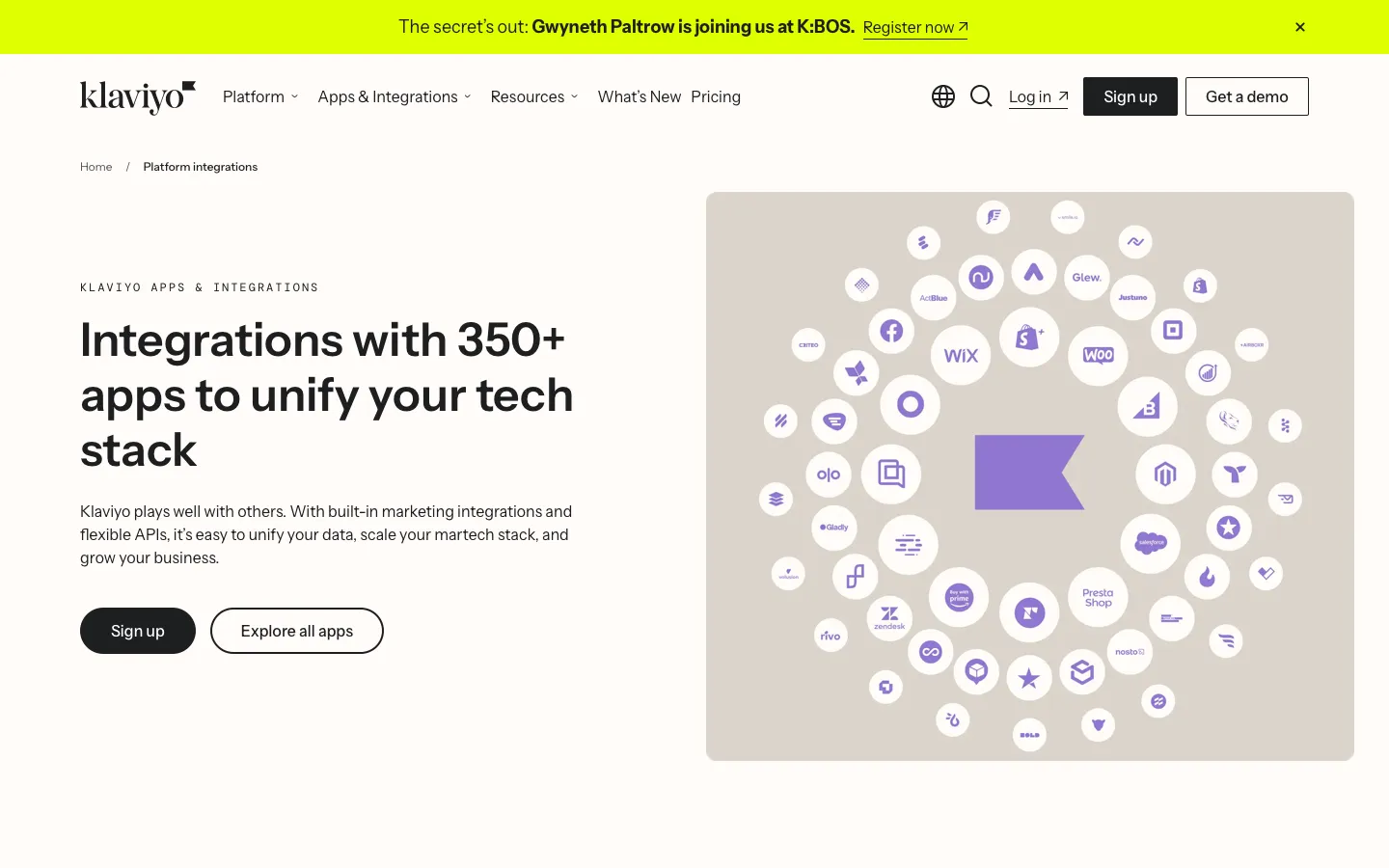Click the header Sign up button
This screenshot has width=1389, height=868.
[1130, 96]
